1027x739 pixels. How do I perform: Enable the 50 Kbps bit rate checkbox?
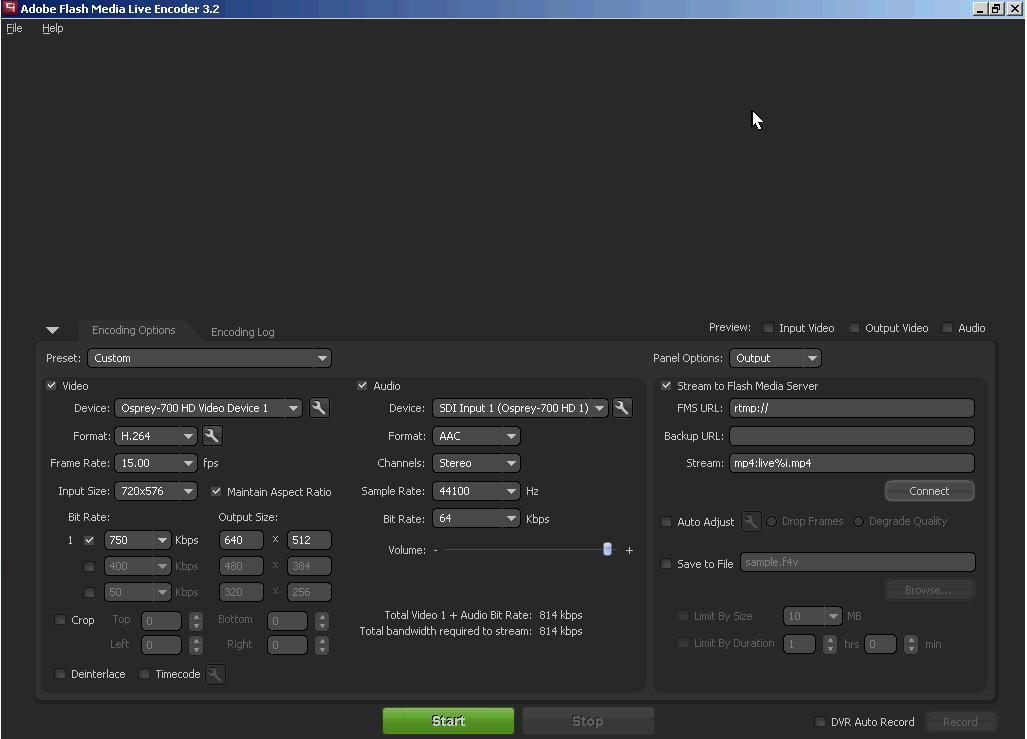tap(89, 592)
